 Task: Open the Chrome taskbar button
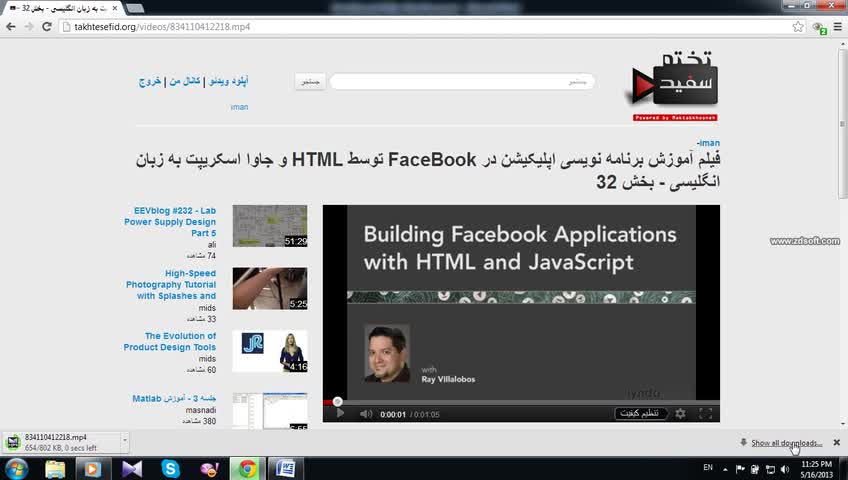pyautogui.click(x=248, y=469)
